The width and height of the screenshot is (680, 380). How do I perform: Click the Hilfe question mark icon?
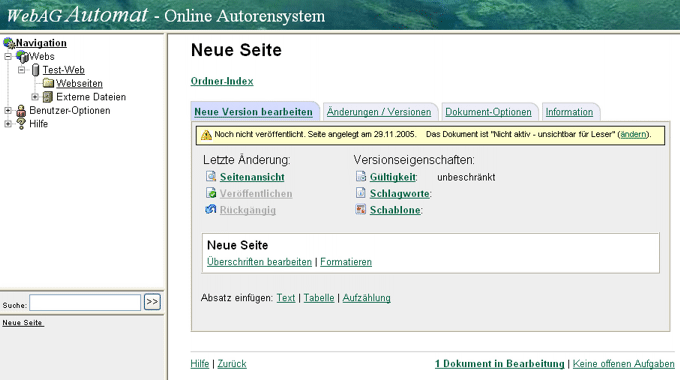tap(21, 124)
